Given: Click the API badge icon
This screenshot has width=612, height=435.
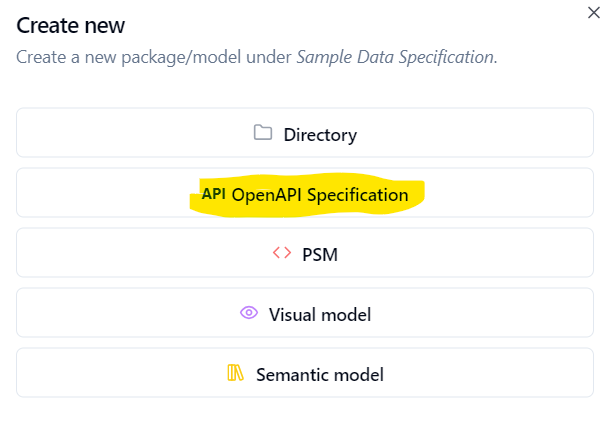Looking at the screenshot, I should (213, 194).
